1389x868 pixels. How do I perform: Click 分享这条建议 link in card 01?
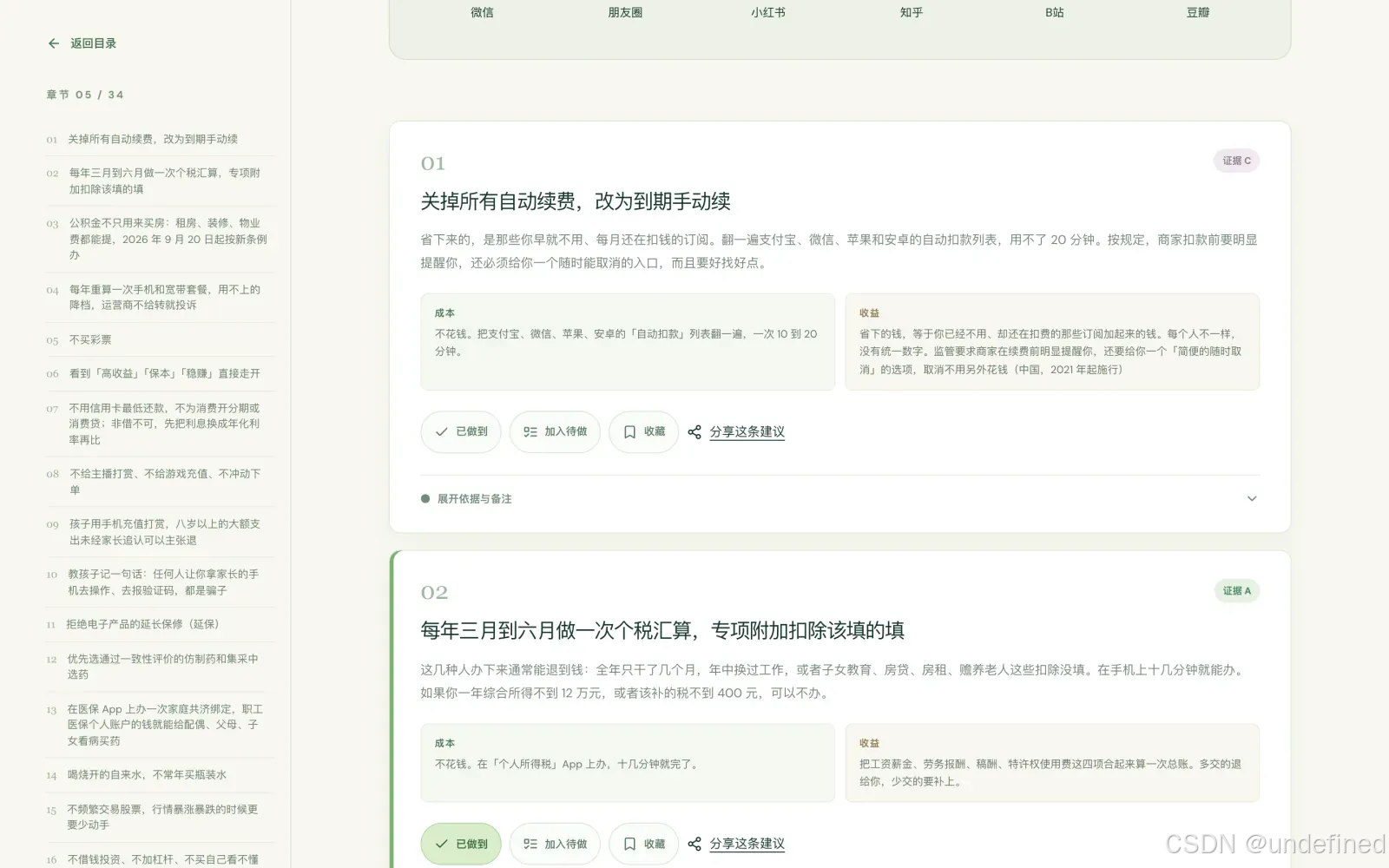747,431
